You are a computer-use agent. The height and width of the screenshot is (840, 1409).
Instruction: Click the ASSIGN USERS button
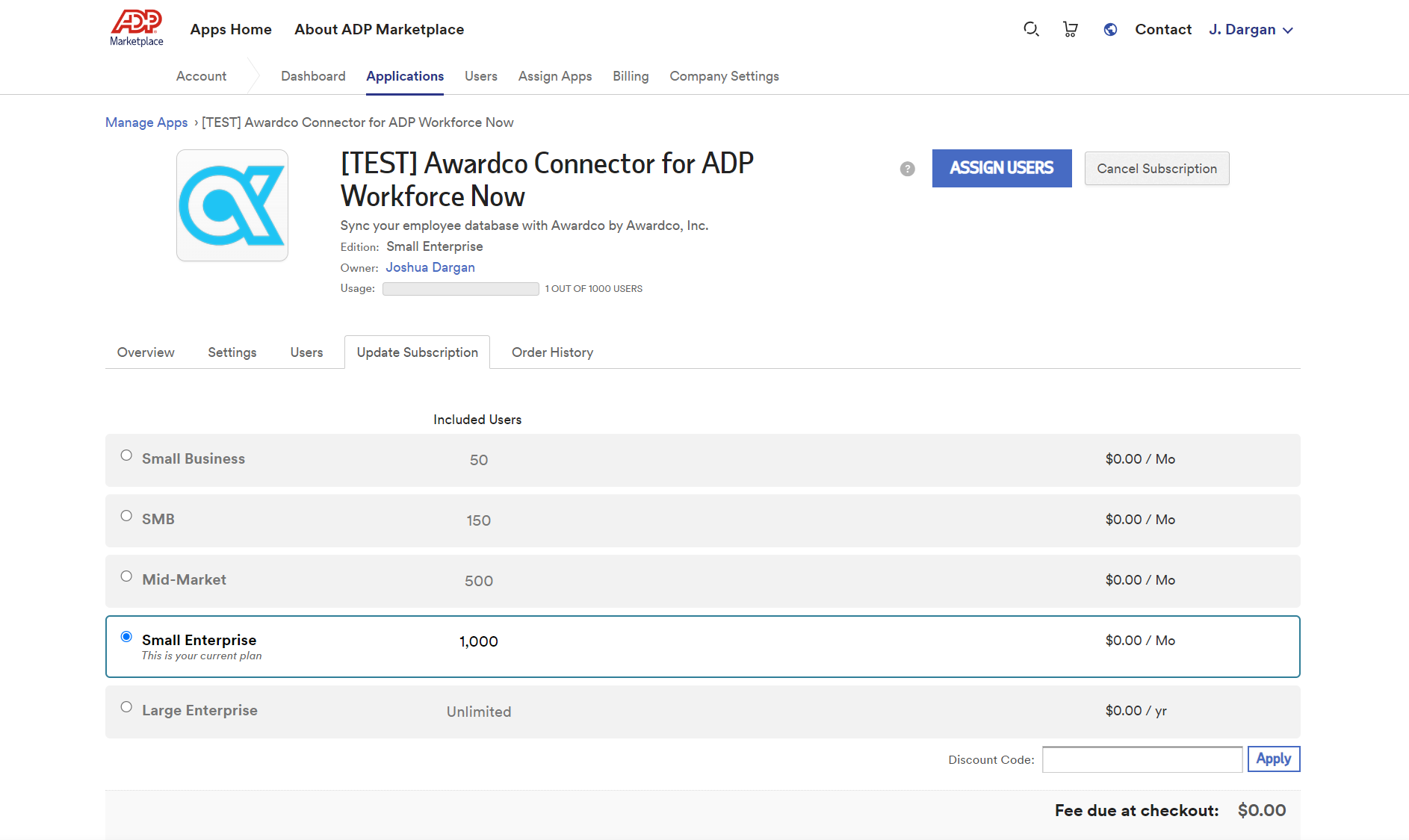click(x=1001, y=168)
